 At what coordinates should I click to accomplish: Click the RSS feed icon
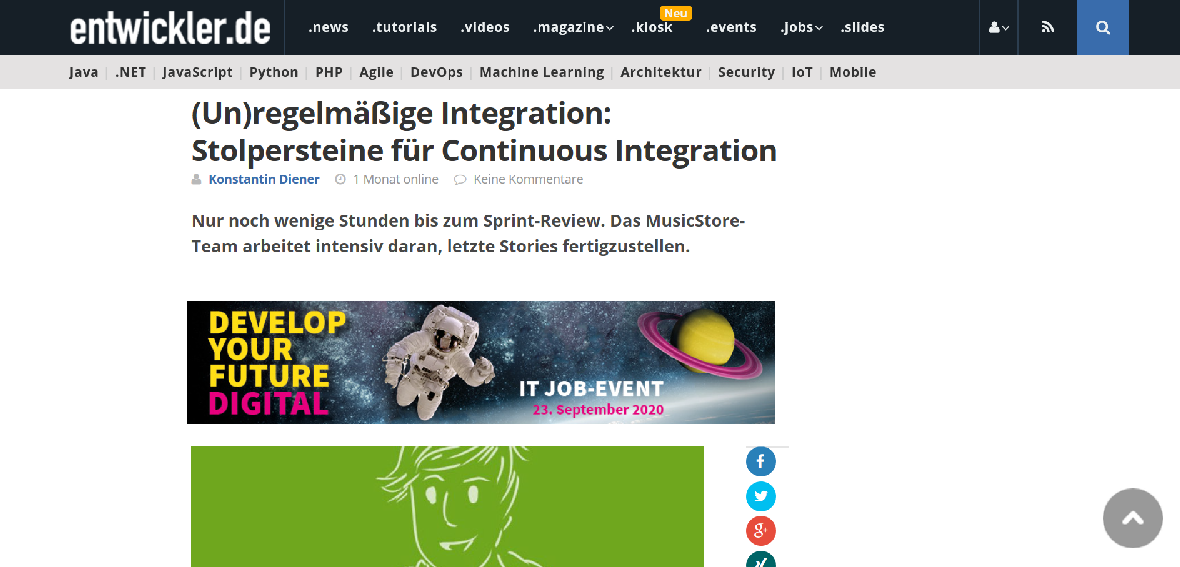1048,28
